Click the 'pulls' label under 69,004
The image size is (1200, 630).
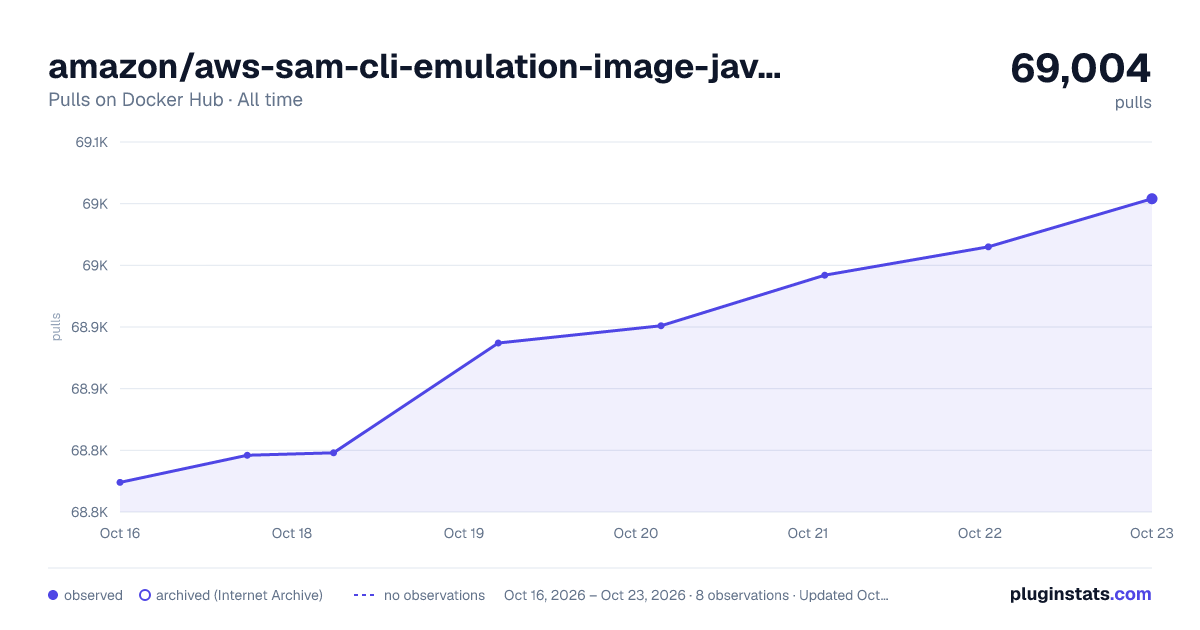pyautogui.click(x=1133, y=103)
